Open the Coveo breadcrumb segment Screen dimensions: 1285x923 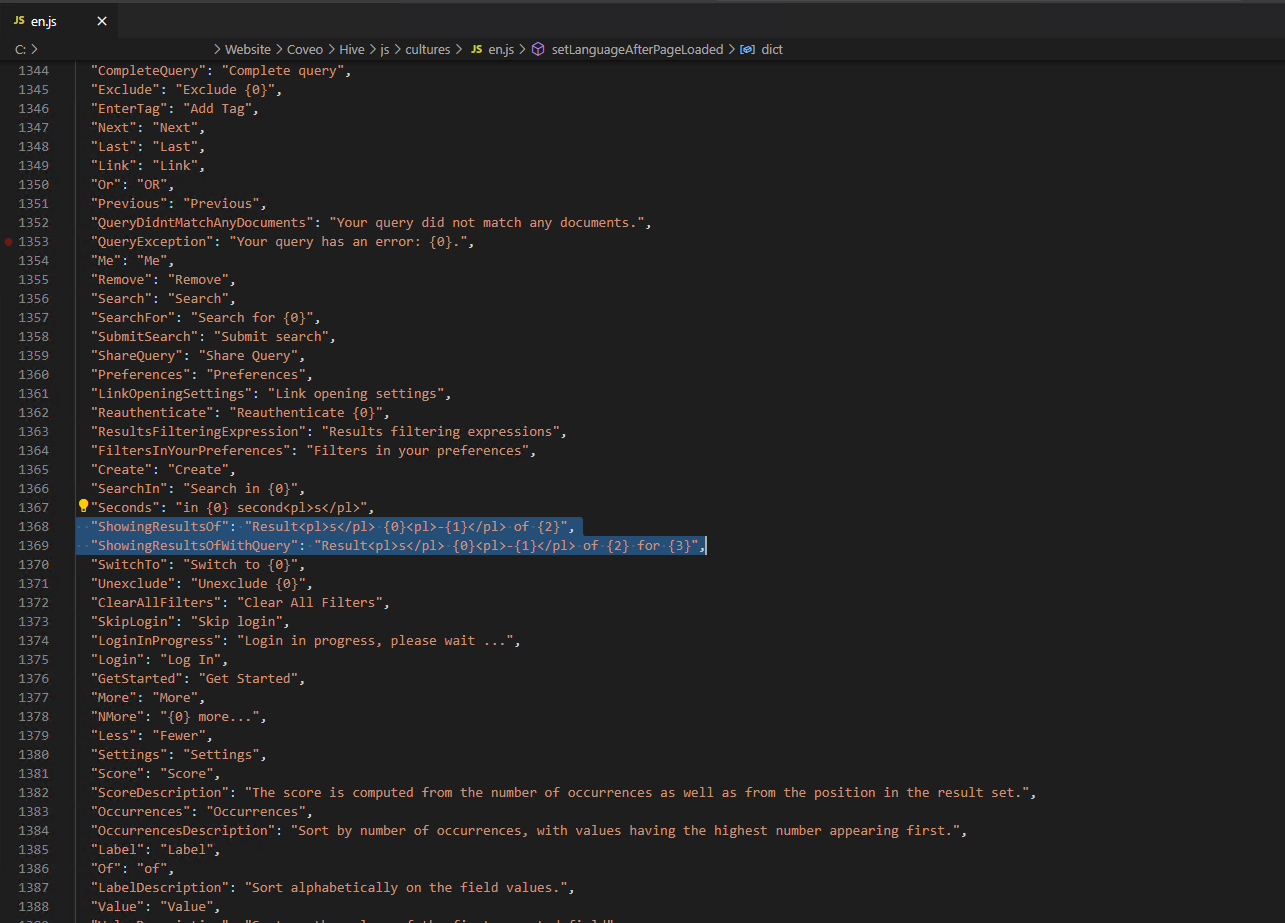[307, 49]
